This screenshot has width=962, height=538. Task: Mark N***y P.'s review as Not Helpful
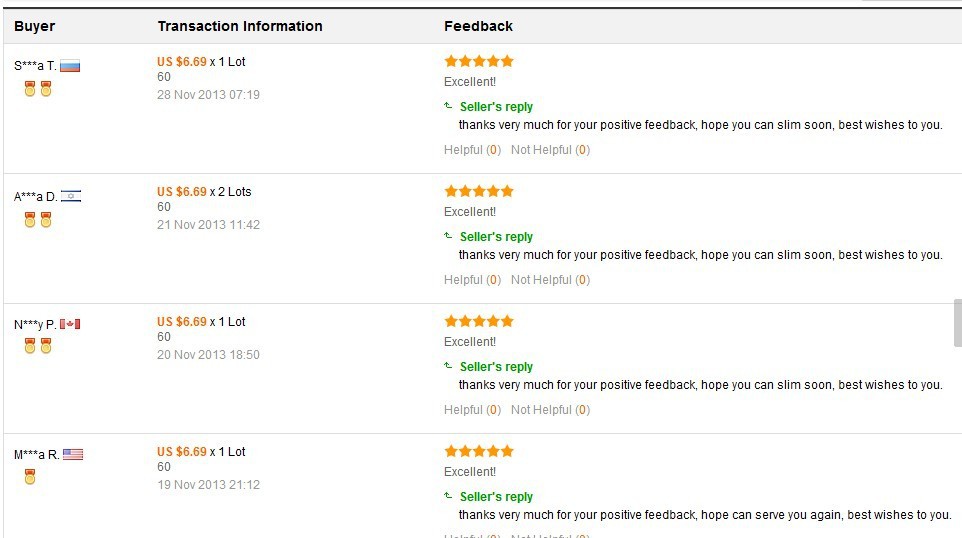(x=550, y=410)
